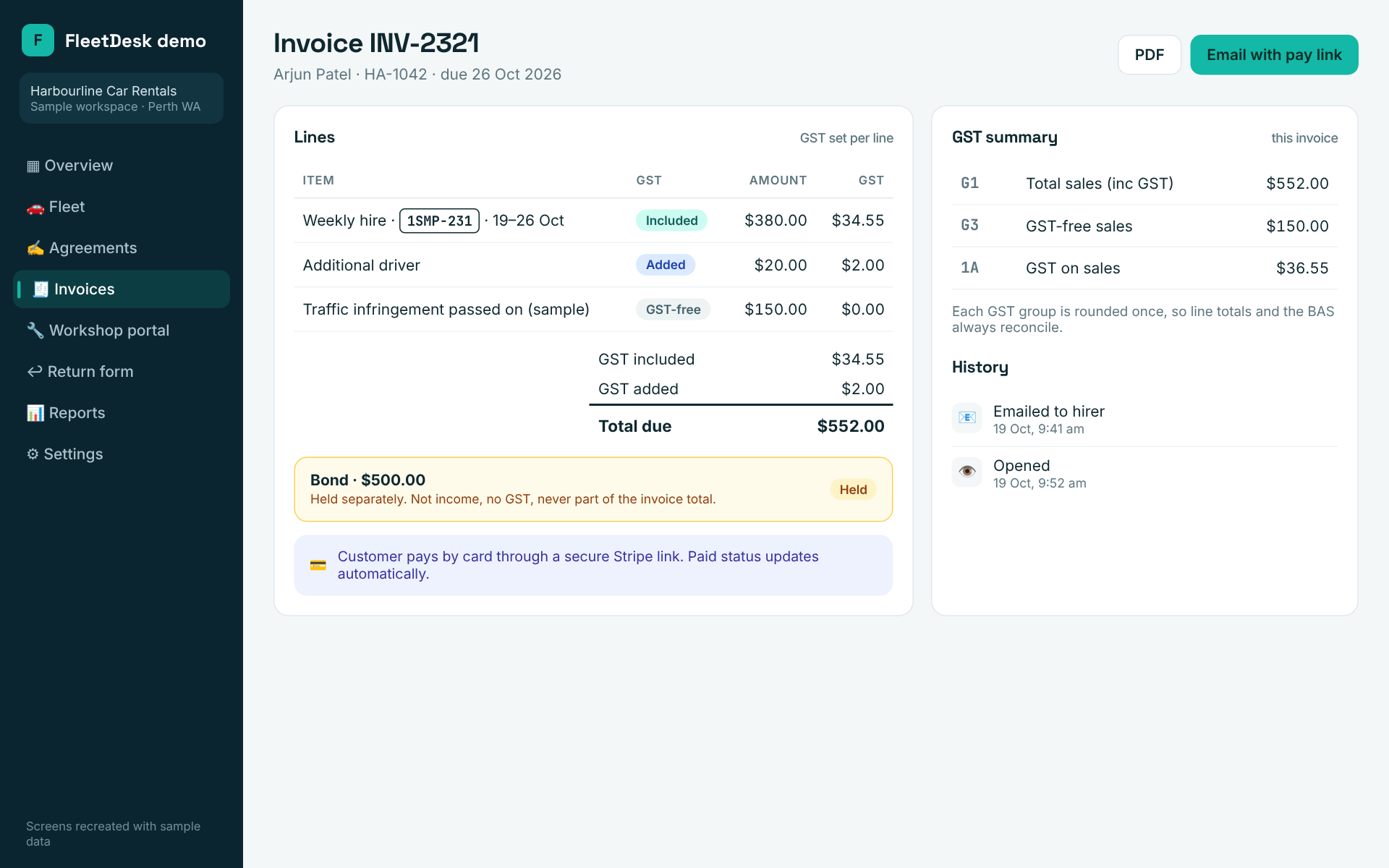The image size is (1389, 868).
Task: Click the 'GST set per line' note
Action: [846, 138]
